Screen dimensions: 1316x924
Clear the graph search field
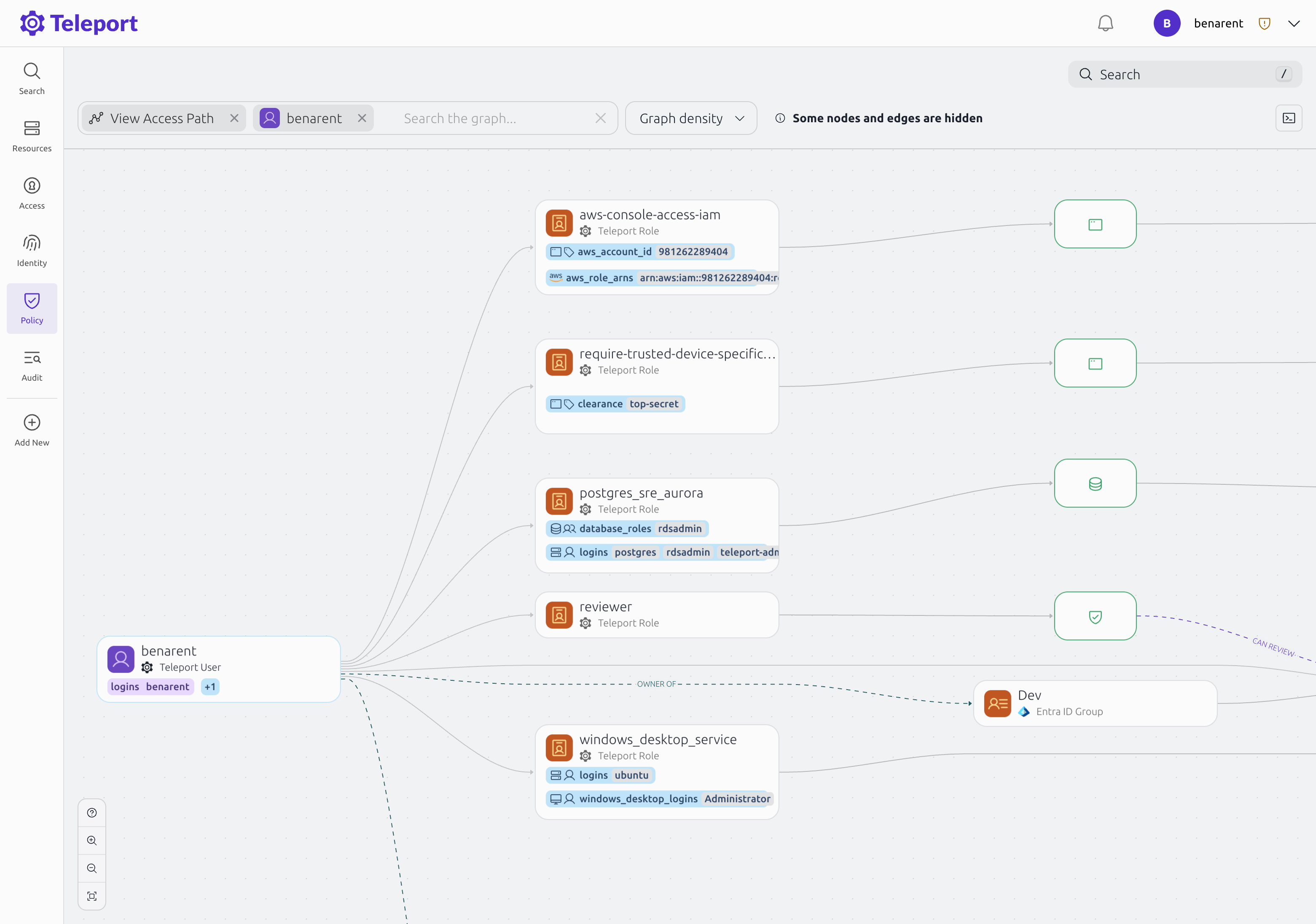click(600, 118)
